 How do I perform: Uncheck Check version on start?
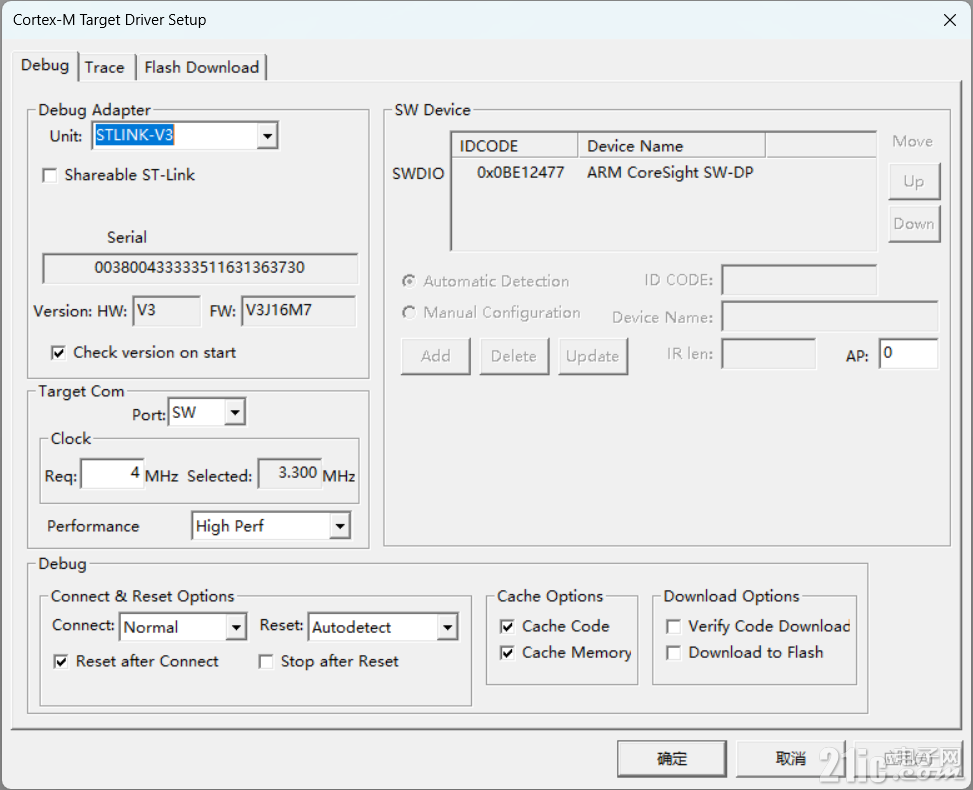pos(58,353)
